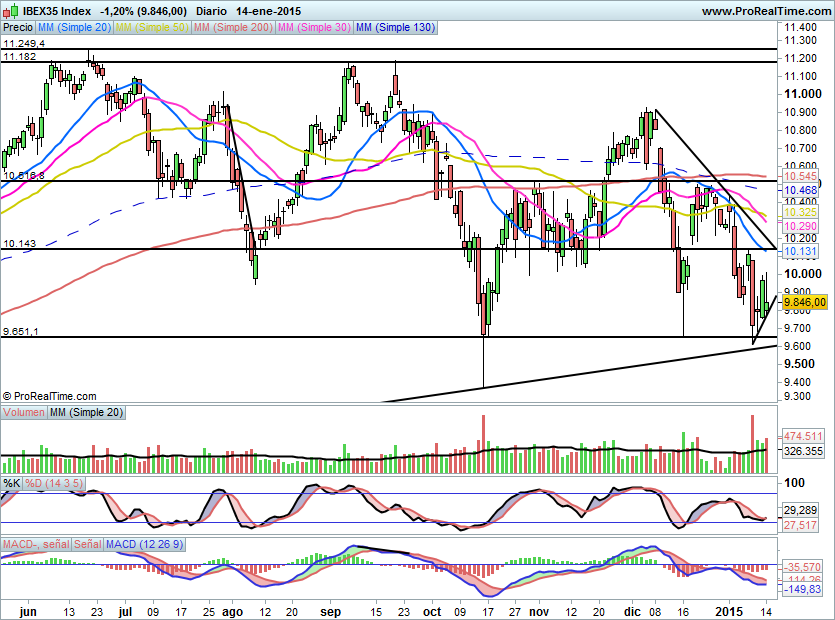Viewport: 835px width, 620px height.
Task: Click the Señal label in MACD panel
Action: (x=87, y=544)
